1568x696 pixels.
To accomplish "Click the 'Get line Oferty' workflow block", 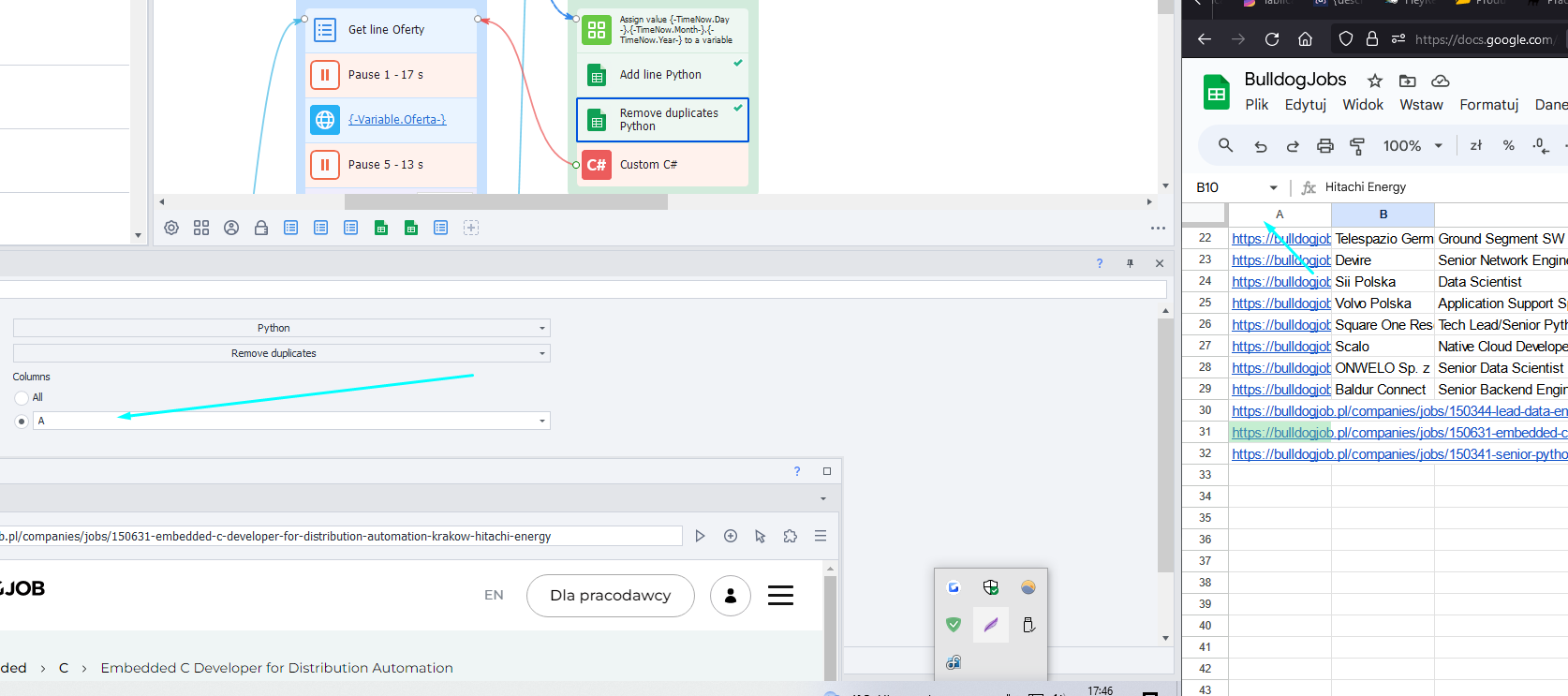I will [392, 30].
